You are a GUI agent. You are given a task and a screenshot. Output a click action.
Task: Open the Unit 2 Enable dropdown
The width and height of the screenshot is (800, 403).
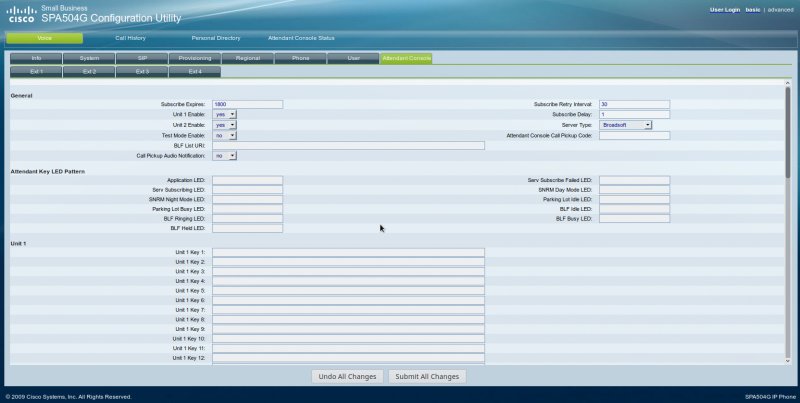[x=225, y=125]
